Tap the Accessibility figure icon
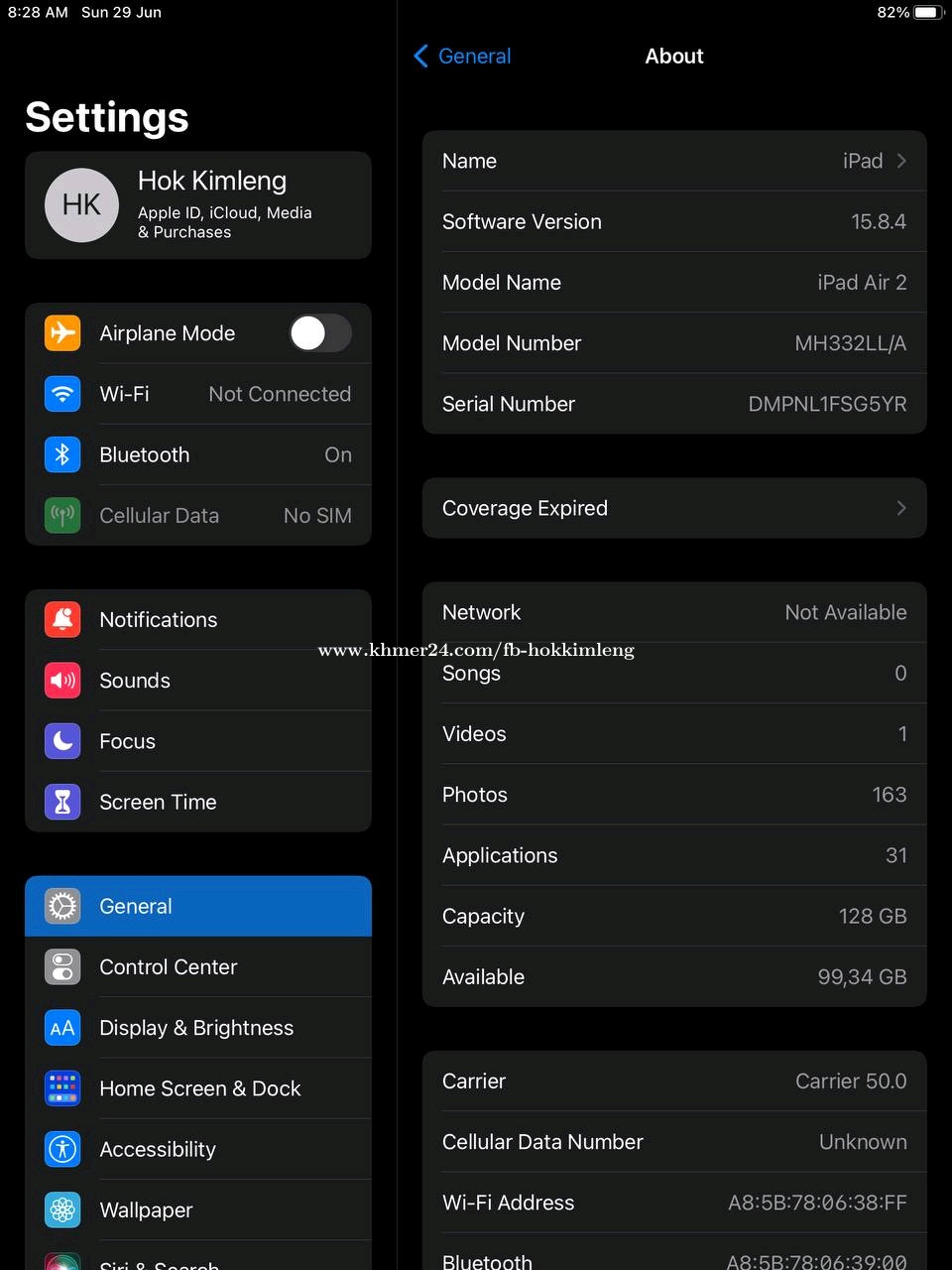The height and width of the screenshot is (1270, 952). tap(62, 1149)
